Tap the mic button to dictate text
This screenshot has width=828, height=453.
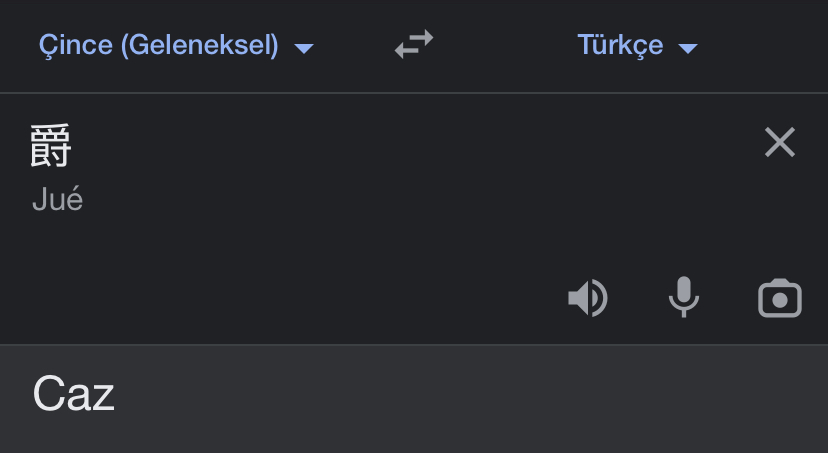click(684, 297)
